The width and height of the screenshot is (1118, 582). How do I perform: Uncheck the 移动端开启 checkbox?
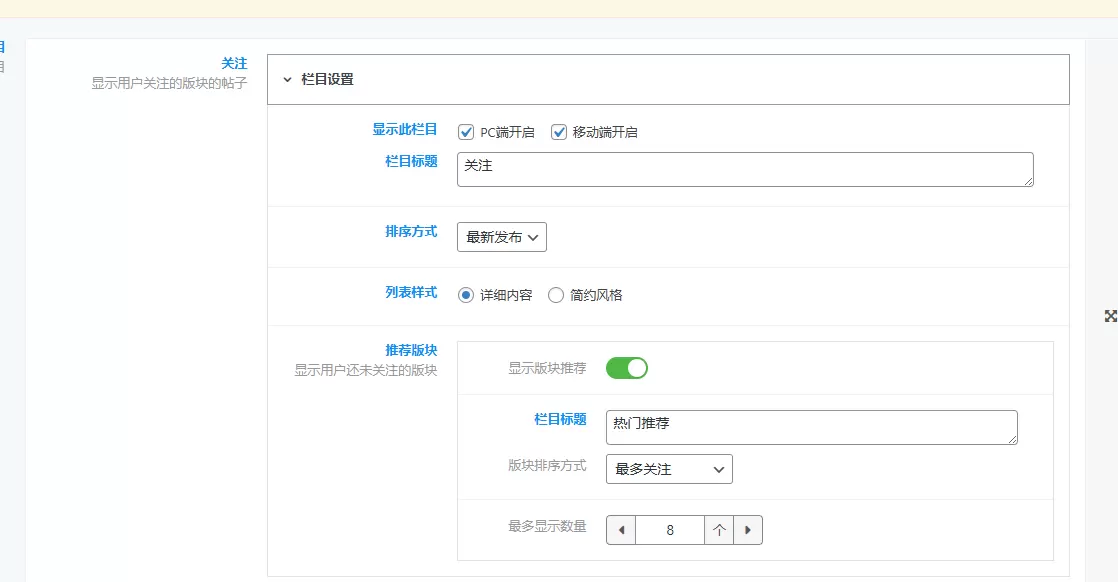558,132
